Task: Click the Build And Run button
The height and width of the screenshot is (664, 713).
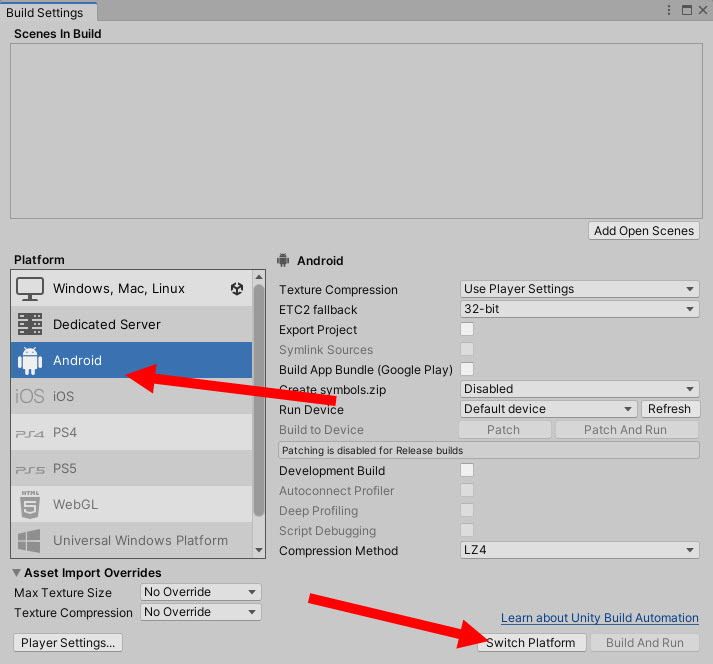Action: click(x=645, y=643)
